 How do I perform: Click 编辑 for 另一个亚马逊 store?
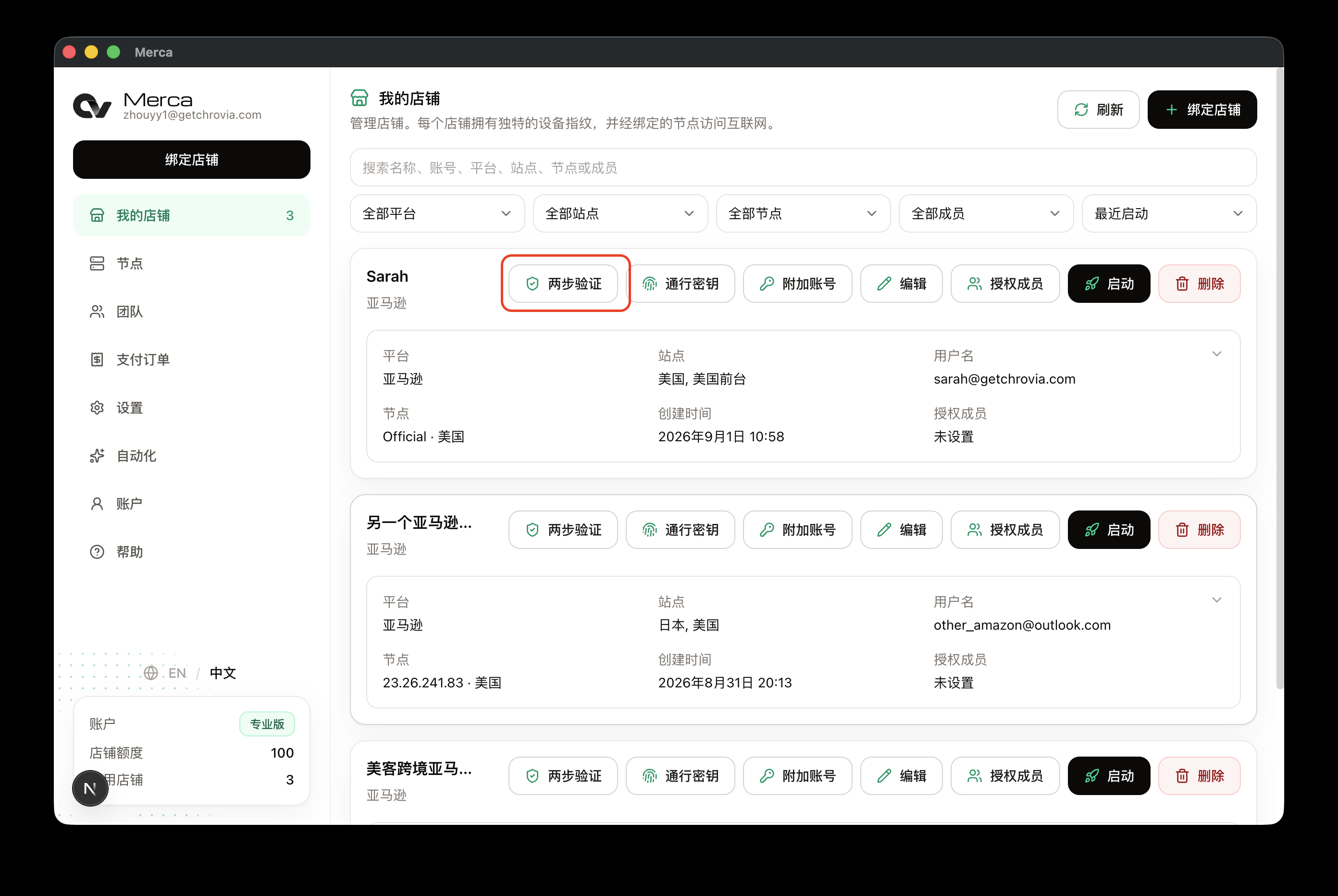(x=901, y=530)
